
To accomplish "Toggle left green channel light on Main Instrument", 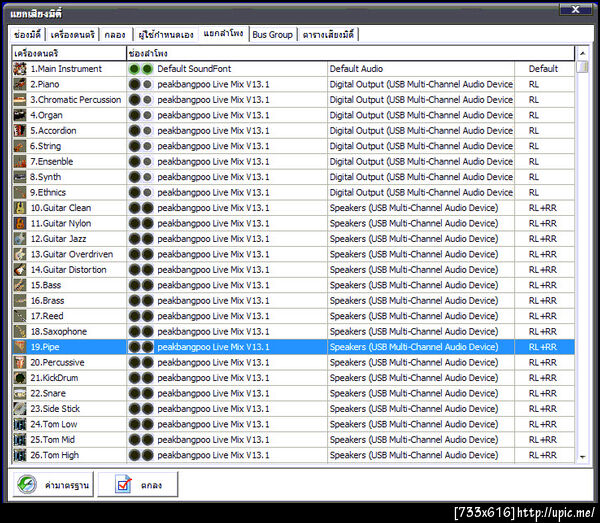I will click(134, 69).
